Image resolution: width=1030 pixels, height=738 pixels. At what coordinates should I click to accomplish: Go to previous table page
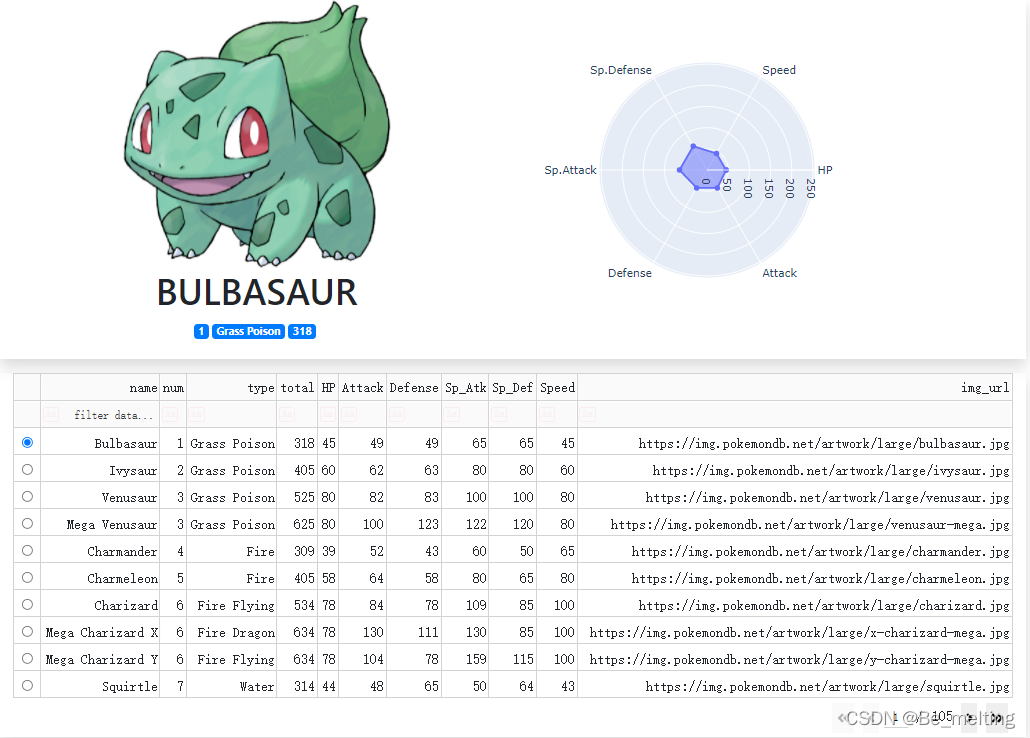[871, 718]
